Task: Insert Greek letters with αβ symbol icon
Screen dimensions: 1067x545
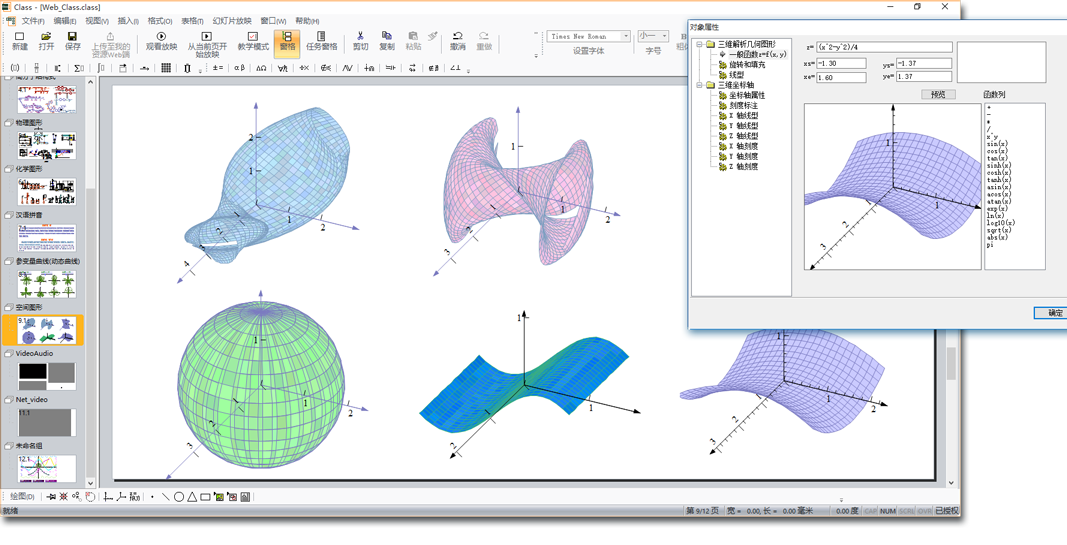Action: 238,68
